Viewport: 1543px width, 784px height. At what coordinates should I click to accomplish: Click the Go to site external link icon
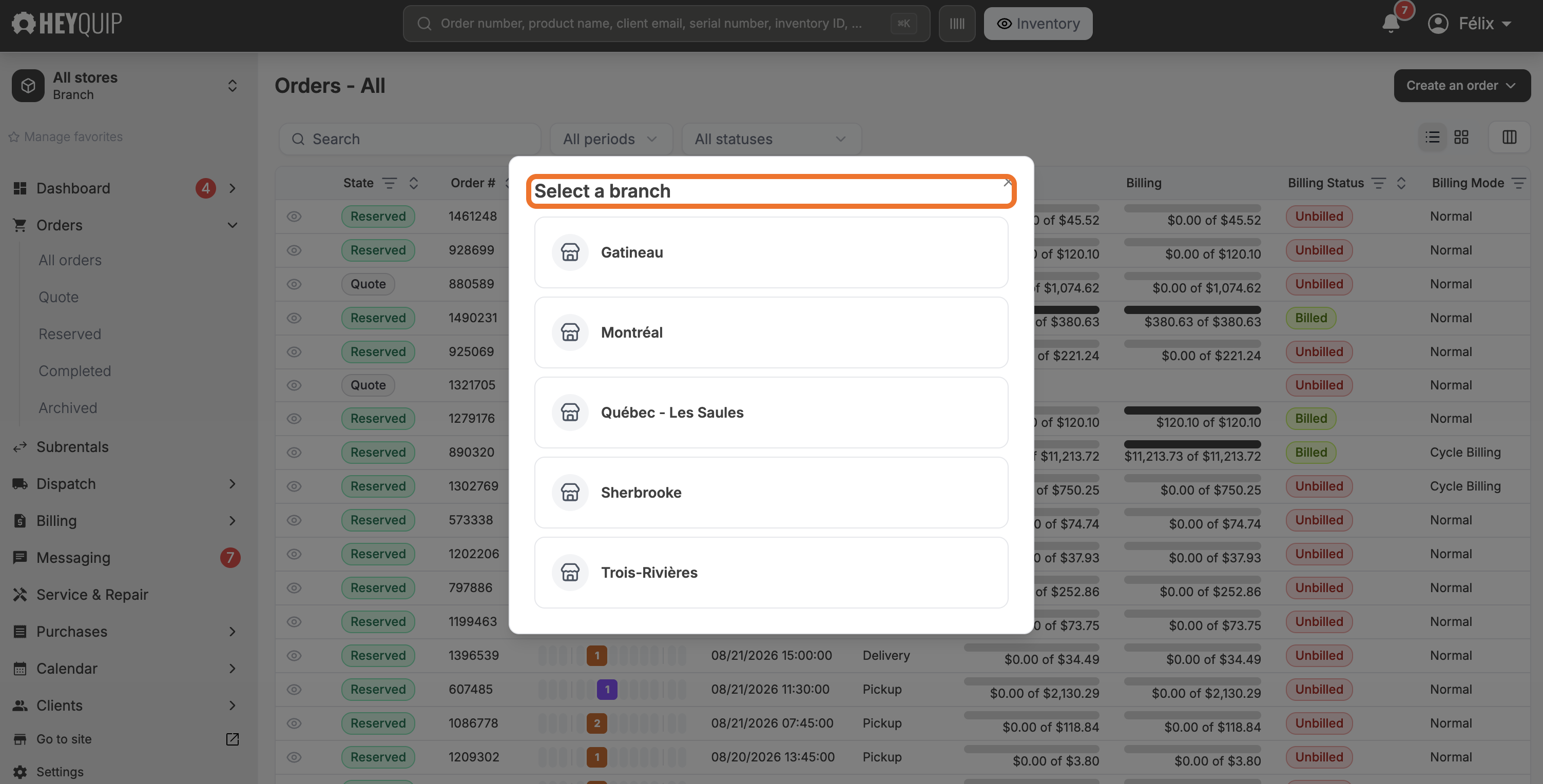(233, 739)
